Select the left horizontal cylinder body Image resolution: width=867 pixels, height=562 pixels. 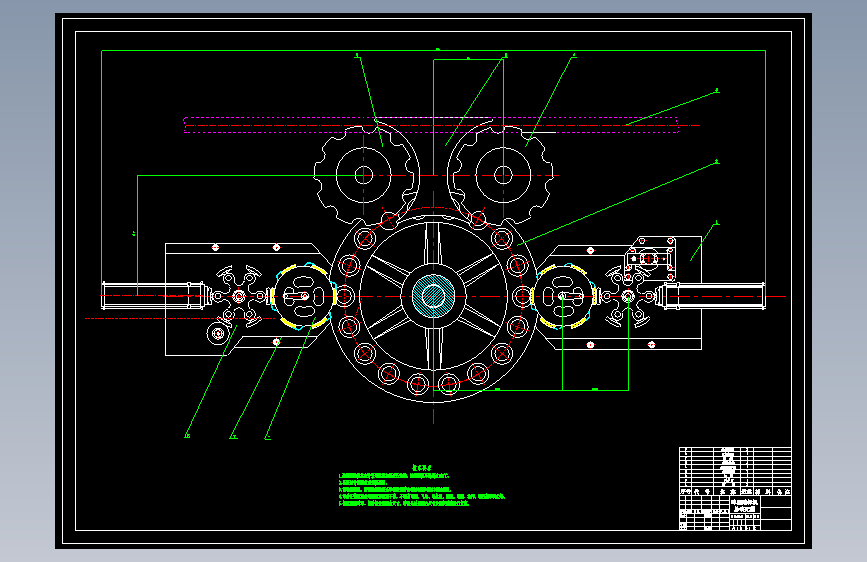(x=153, y=296)
